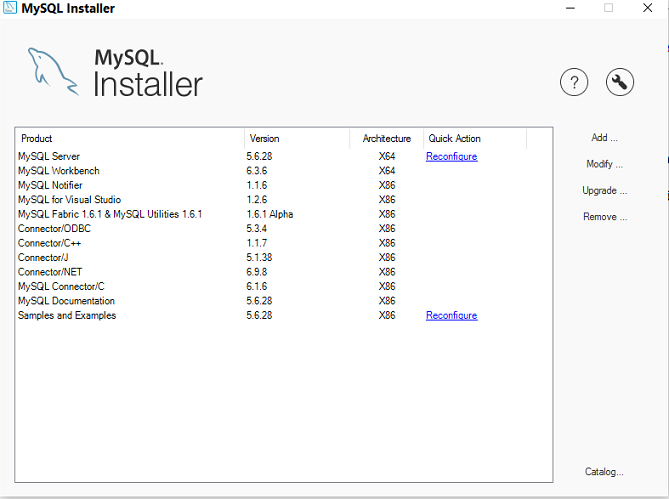Click version 5.1.38 cell

259,258
